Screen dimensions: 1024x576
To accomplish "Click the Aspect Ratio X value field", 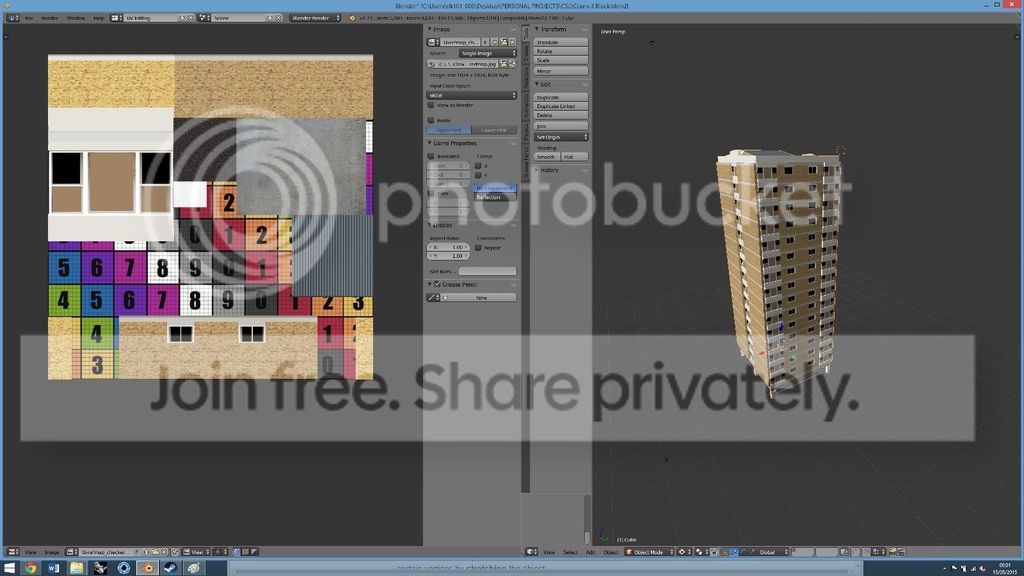I will tap(448, 248).
